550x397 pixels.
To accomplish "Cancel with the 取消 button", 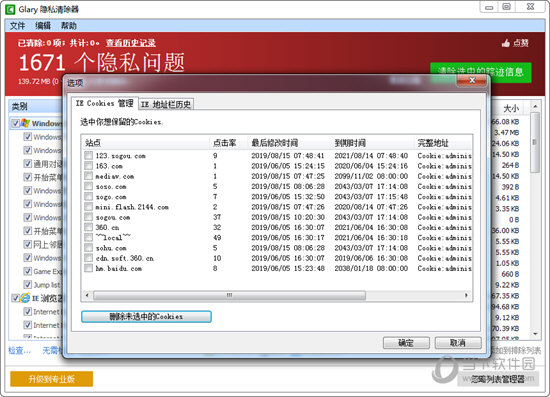I will tap(458, 343).
